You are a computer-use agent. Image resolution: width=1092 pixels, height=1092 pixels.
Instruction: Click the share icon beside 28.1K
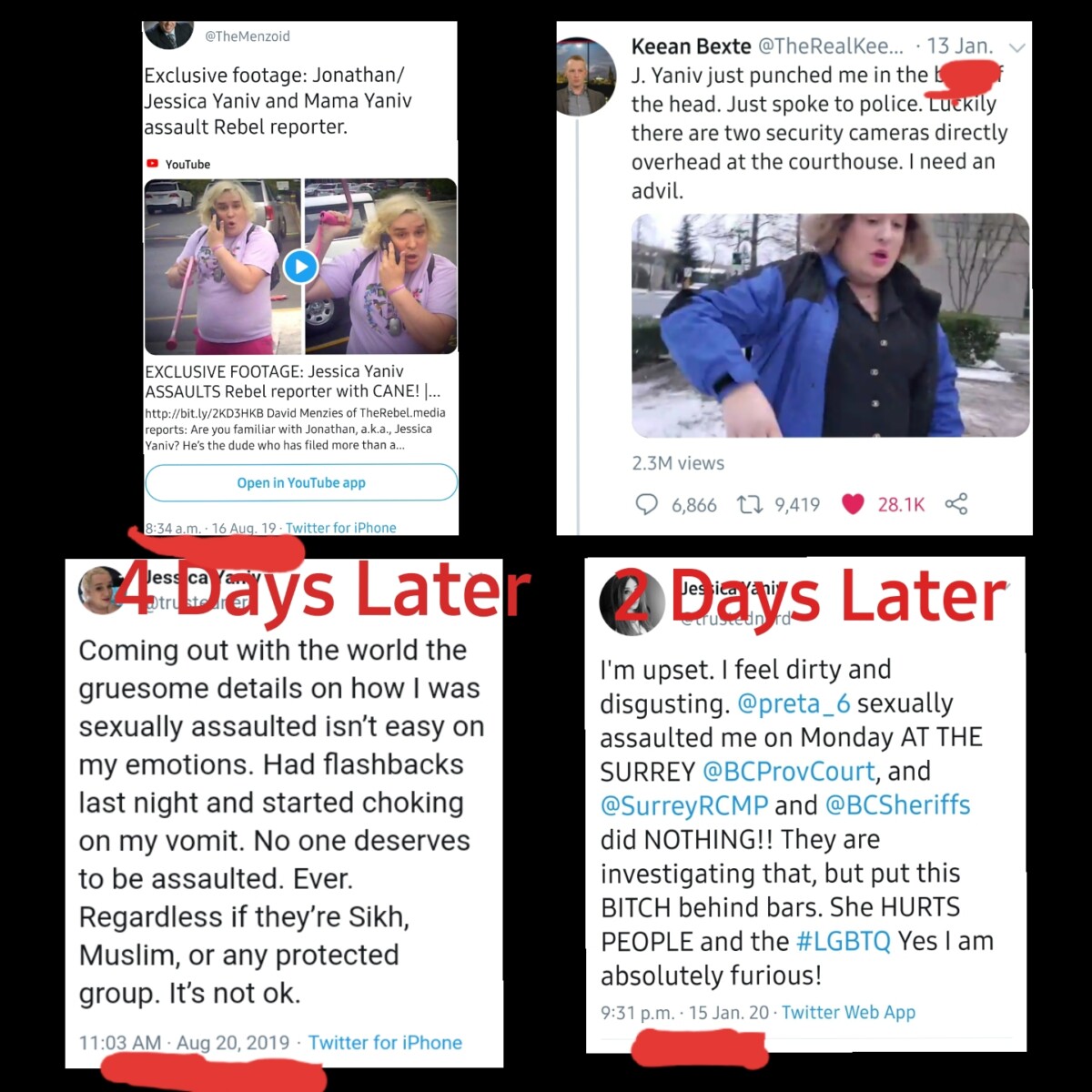(956, 504)
